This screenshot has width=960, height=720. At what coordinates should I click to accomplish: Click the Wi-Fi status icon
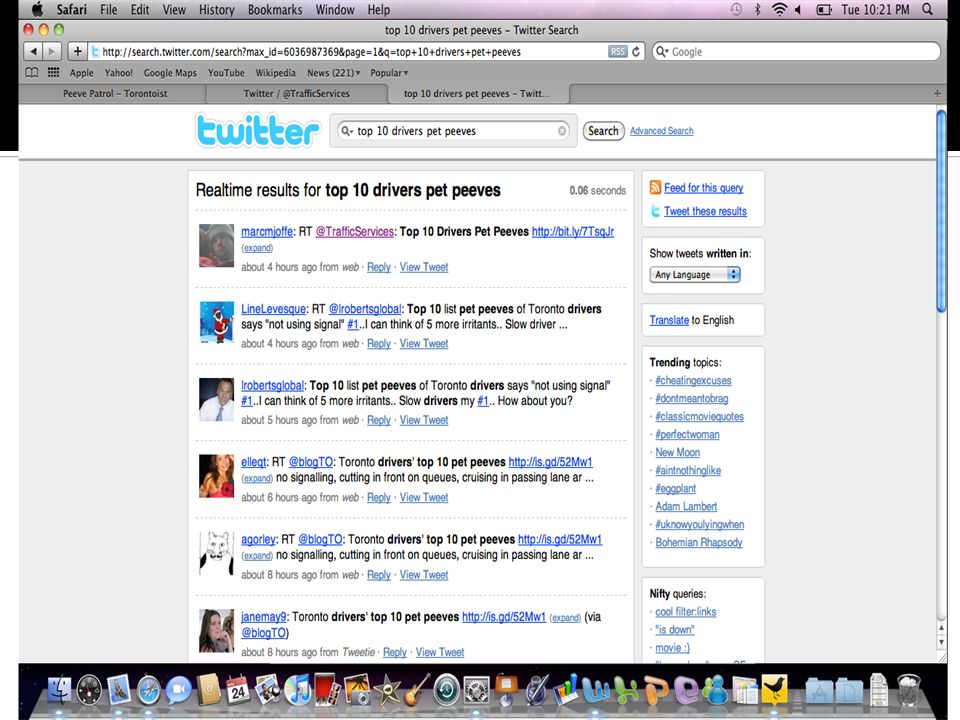(x=779, y=9)
